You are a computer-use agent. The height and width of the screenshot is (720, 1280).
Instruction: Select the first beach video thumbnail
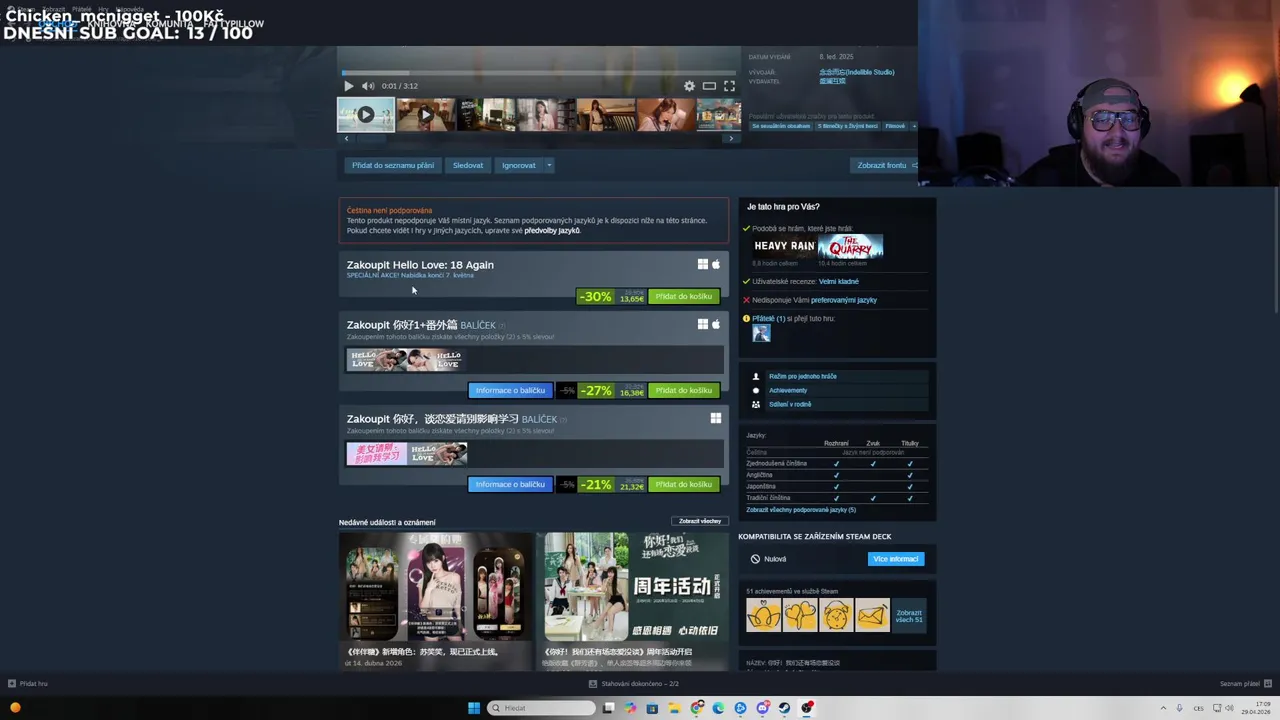tap(366, 115)
